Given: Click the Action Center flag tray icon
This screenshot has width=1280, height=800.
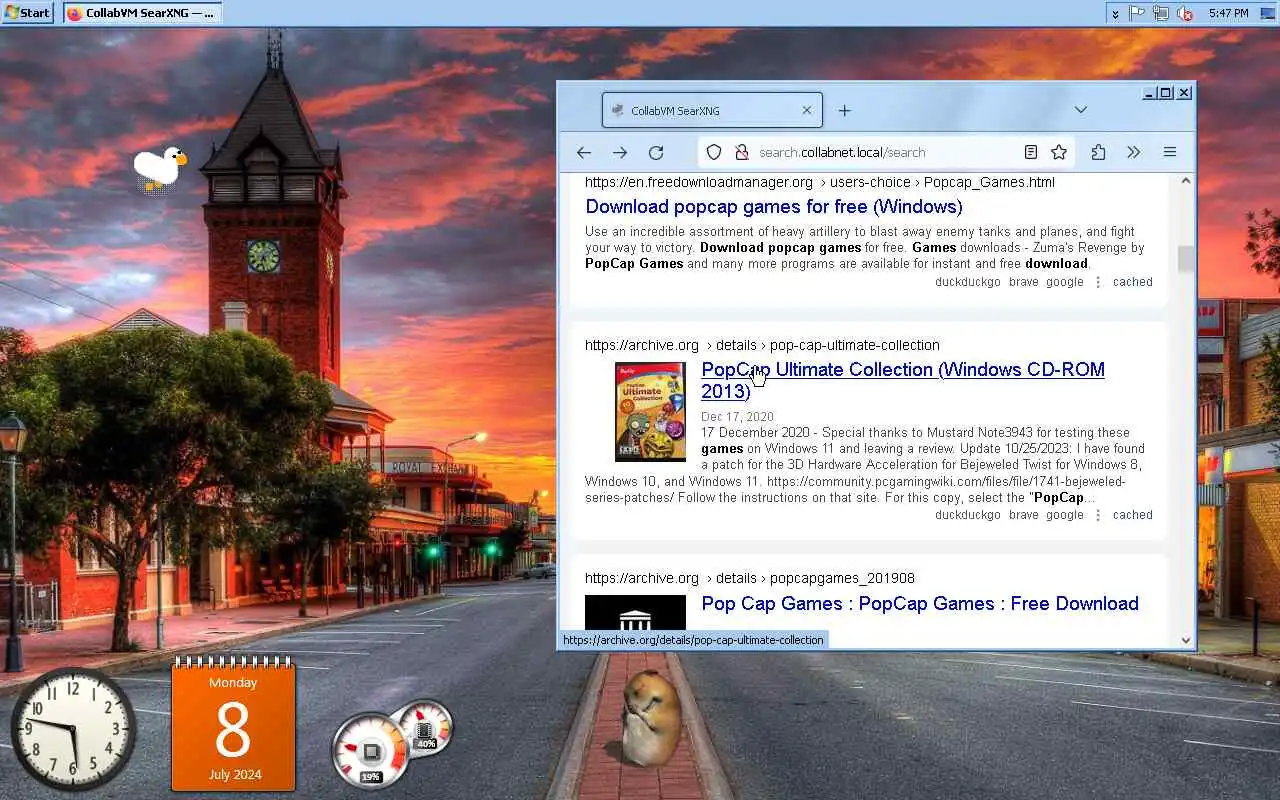Looking at the screenshot, I should 1137,13.
